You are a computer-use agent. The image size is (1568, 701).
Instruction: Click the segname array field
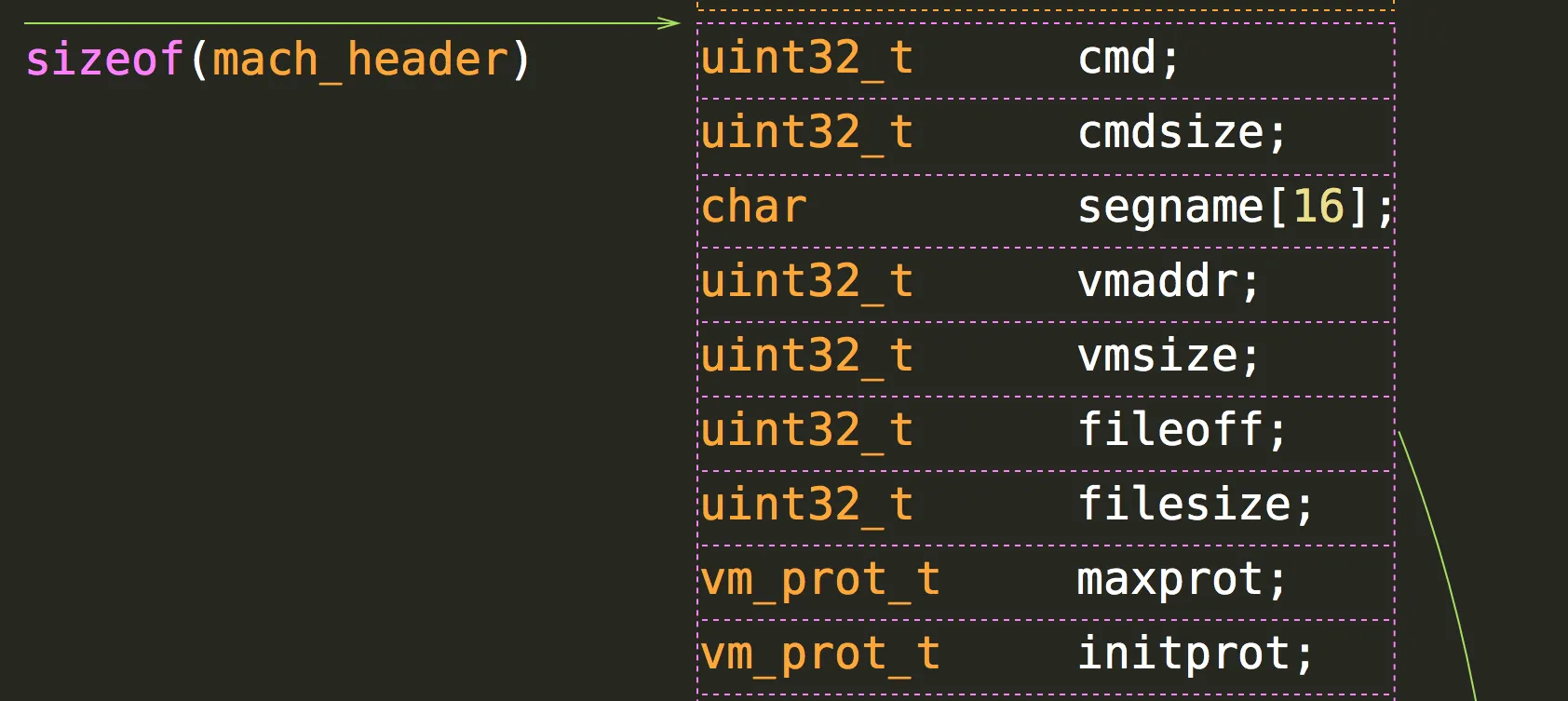[1236, 207]
